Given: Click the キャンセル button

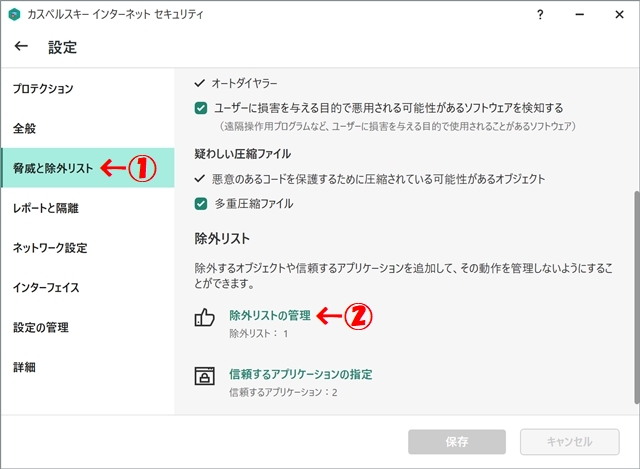Looking at the screenshot, I should 569,441.
